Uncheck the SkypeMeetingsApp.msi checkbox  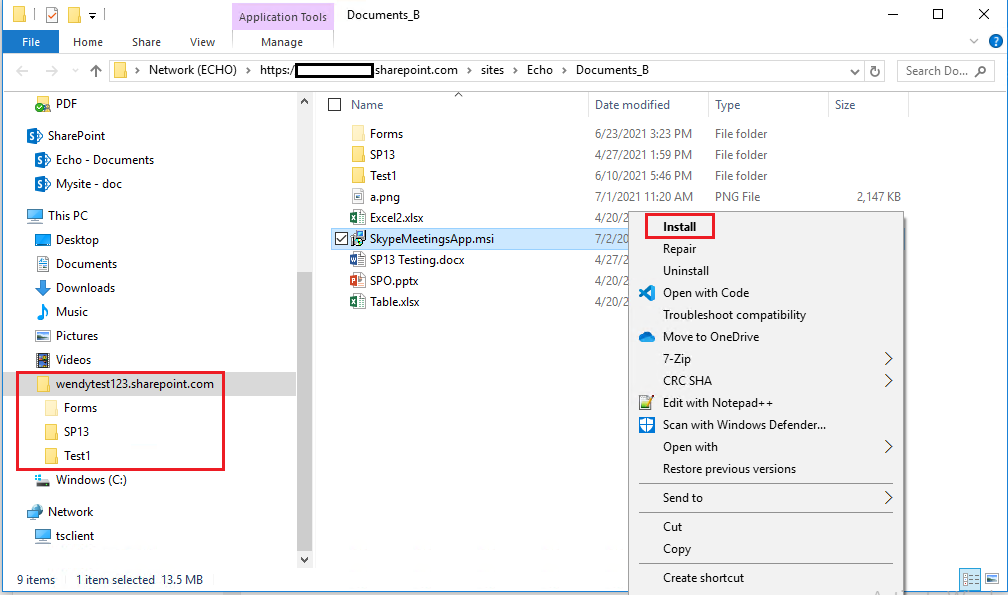pos(341,238)
